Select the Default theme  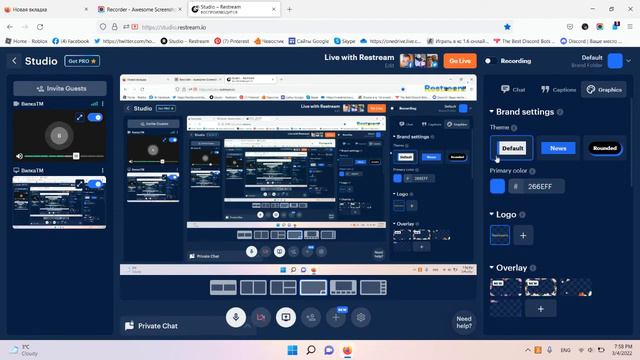[x=512, y=148]
